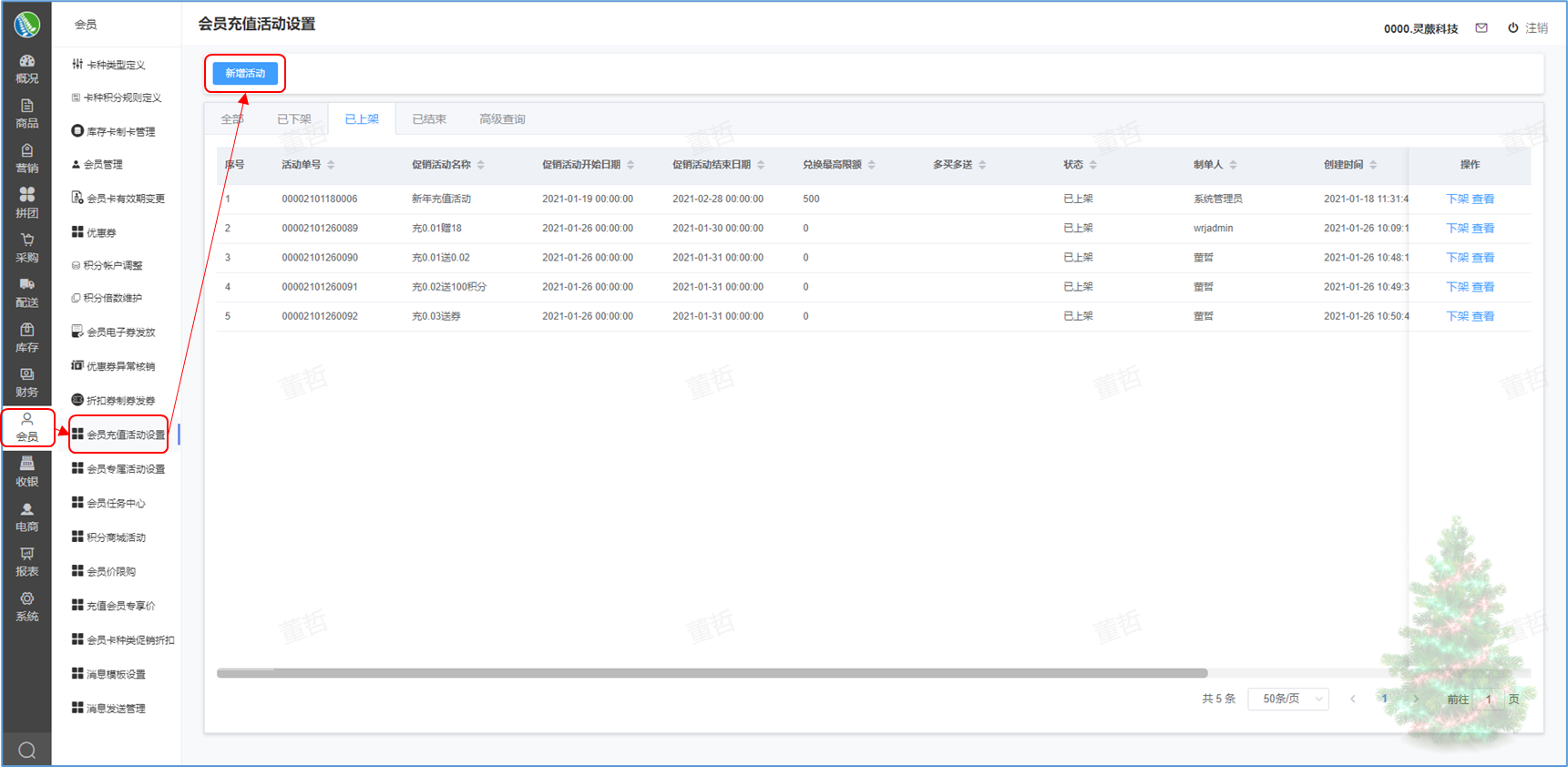Open the 50条/页 page size dropdown

coord(1288,699)
